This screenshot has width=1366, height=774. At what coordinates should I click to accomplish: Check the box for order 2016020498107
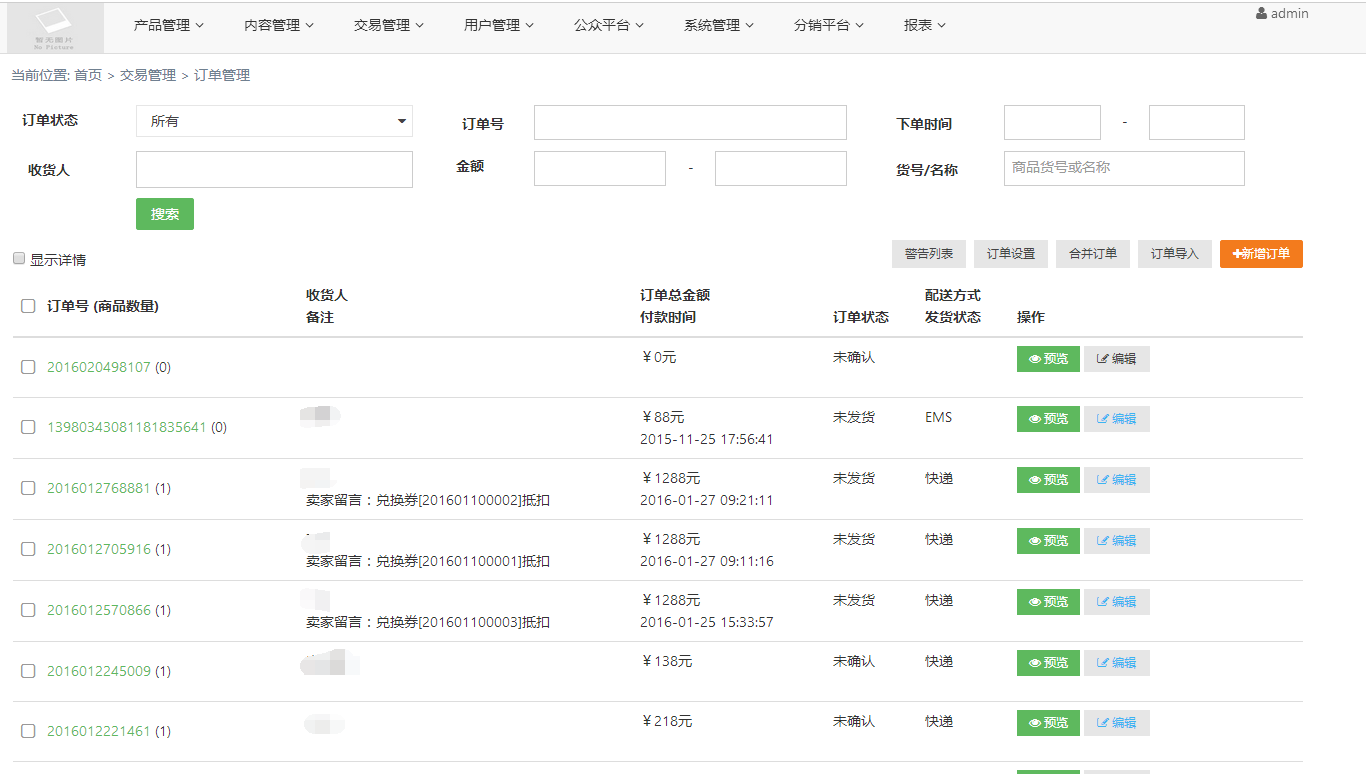[x=28, y=367]
